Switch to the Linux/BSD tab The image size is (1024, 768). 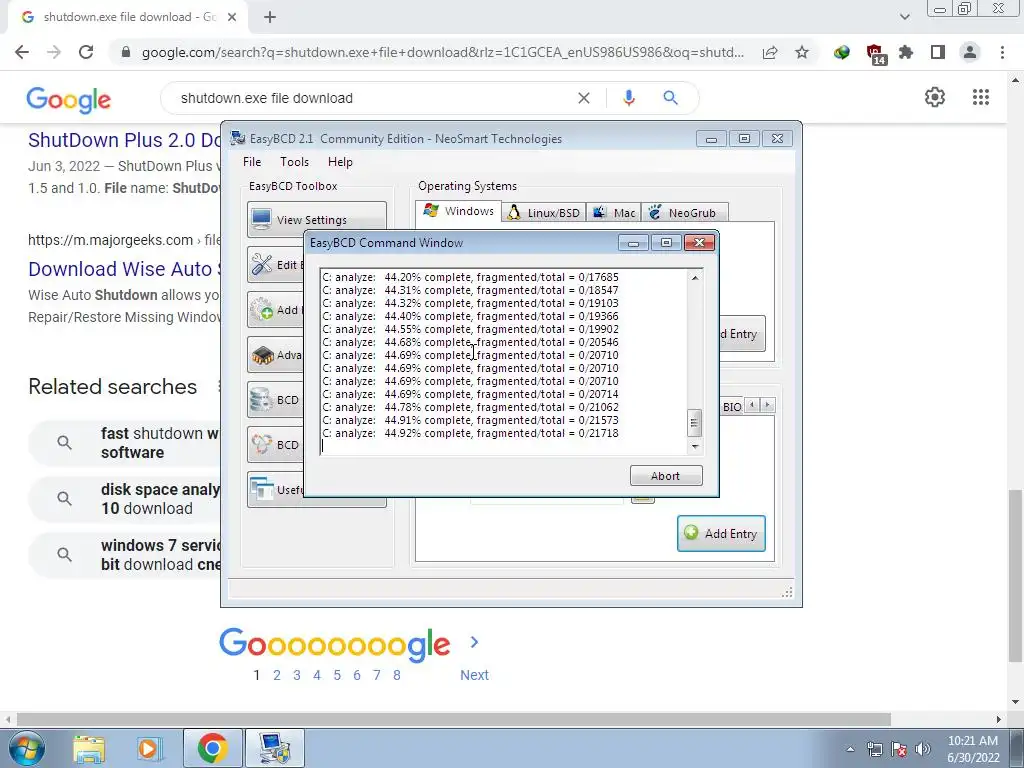[543, 213]
